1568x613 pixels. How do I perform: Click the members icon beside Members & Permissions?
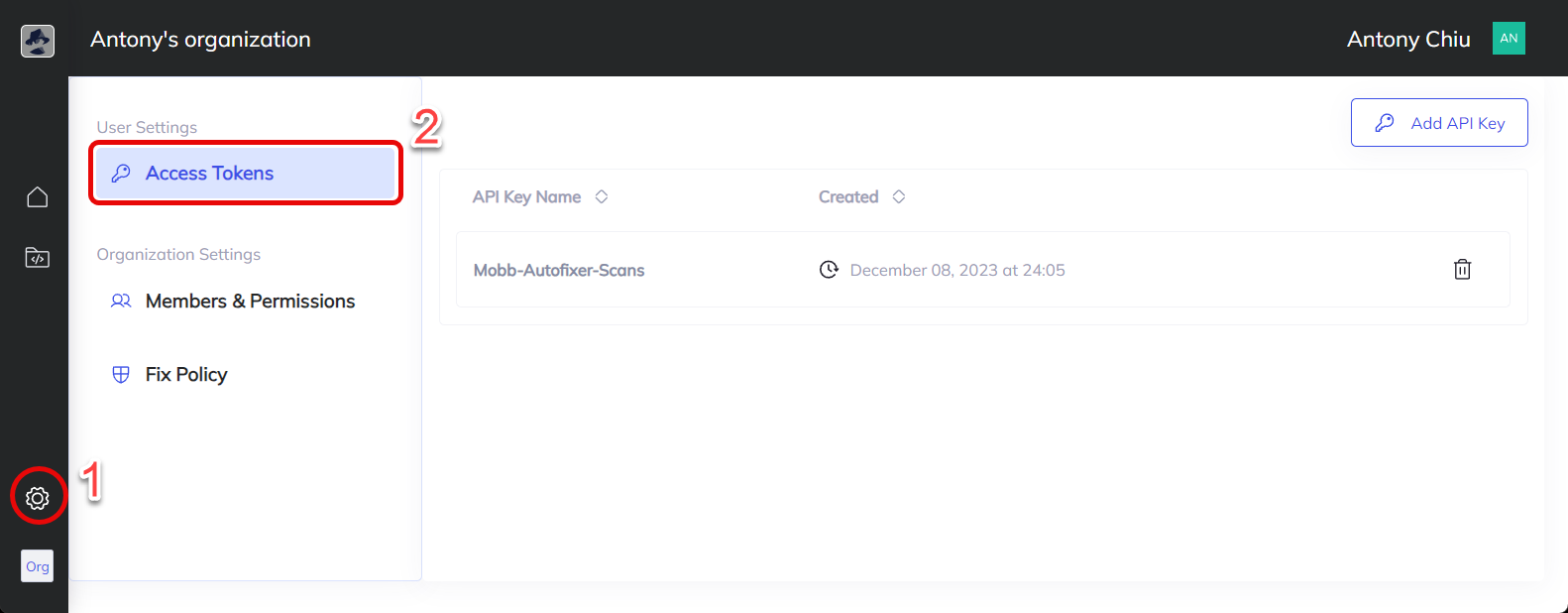(121, 301)
